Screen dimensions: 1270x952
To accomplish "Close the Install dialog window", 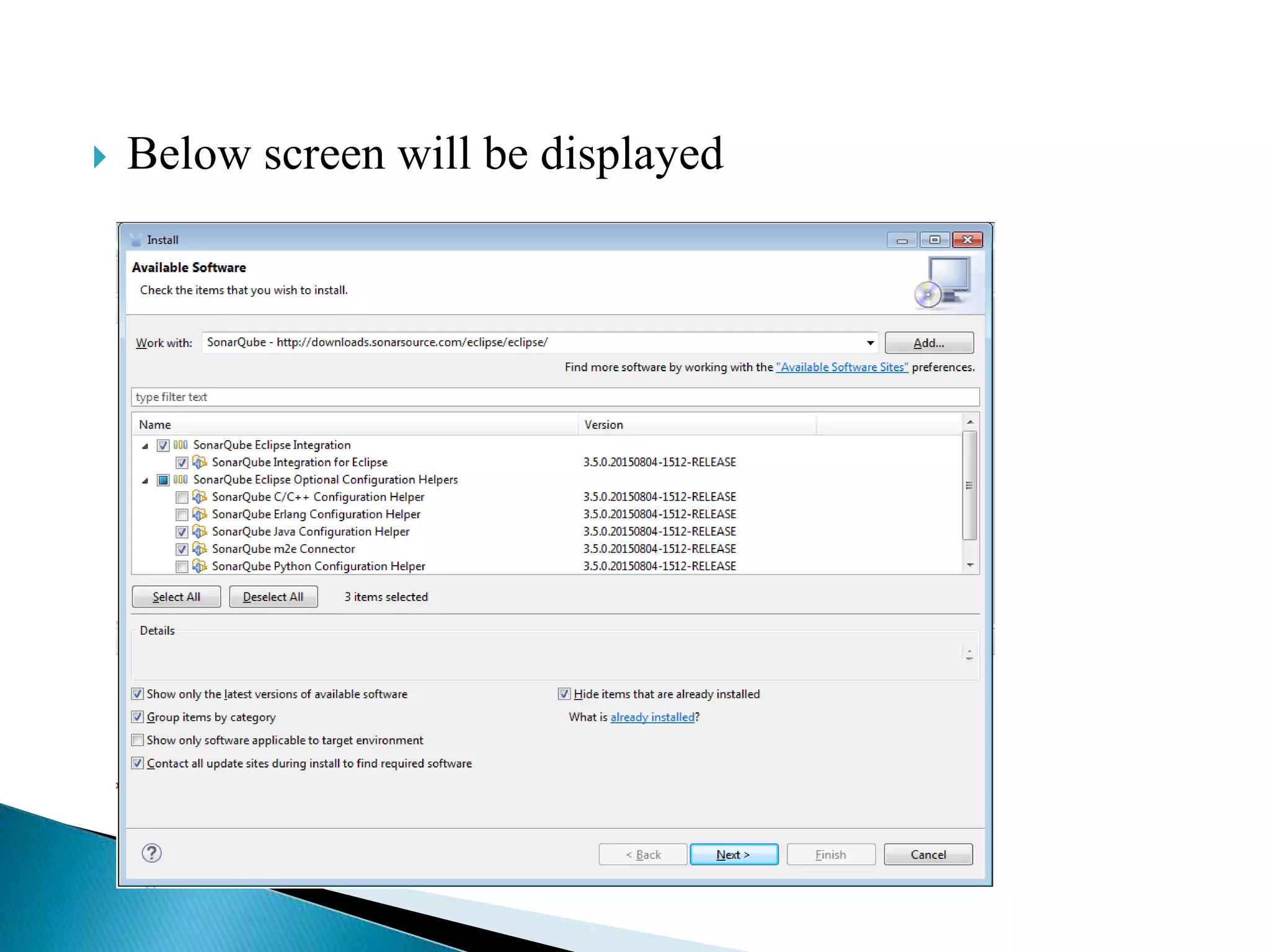I will (967, 240).
